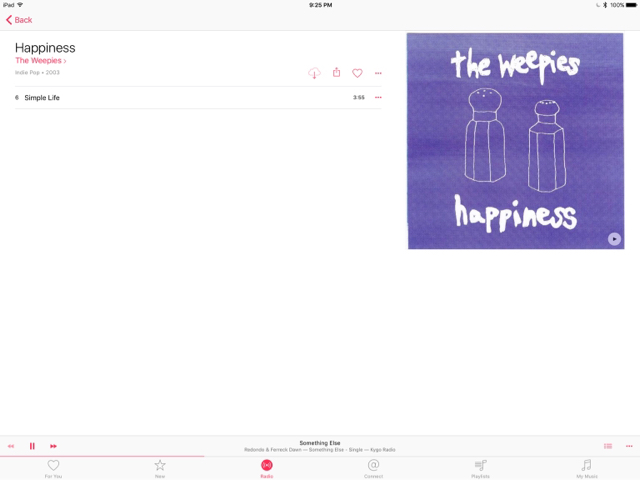Switch to the Playlists tab
This screenshot has width=640, height=480.
point(480,469)
